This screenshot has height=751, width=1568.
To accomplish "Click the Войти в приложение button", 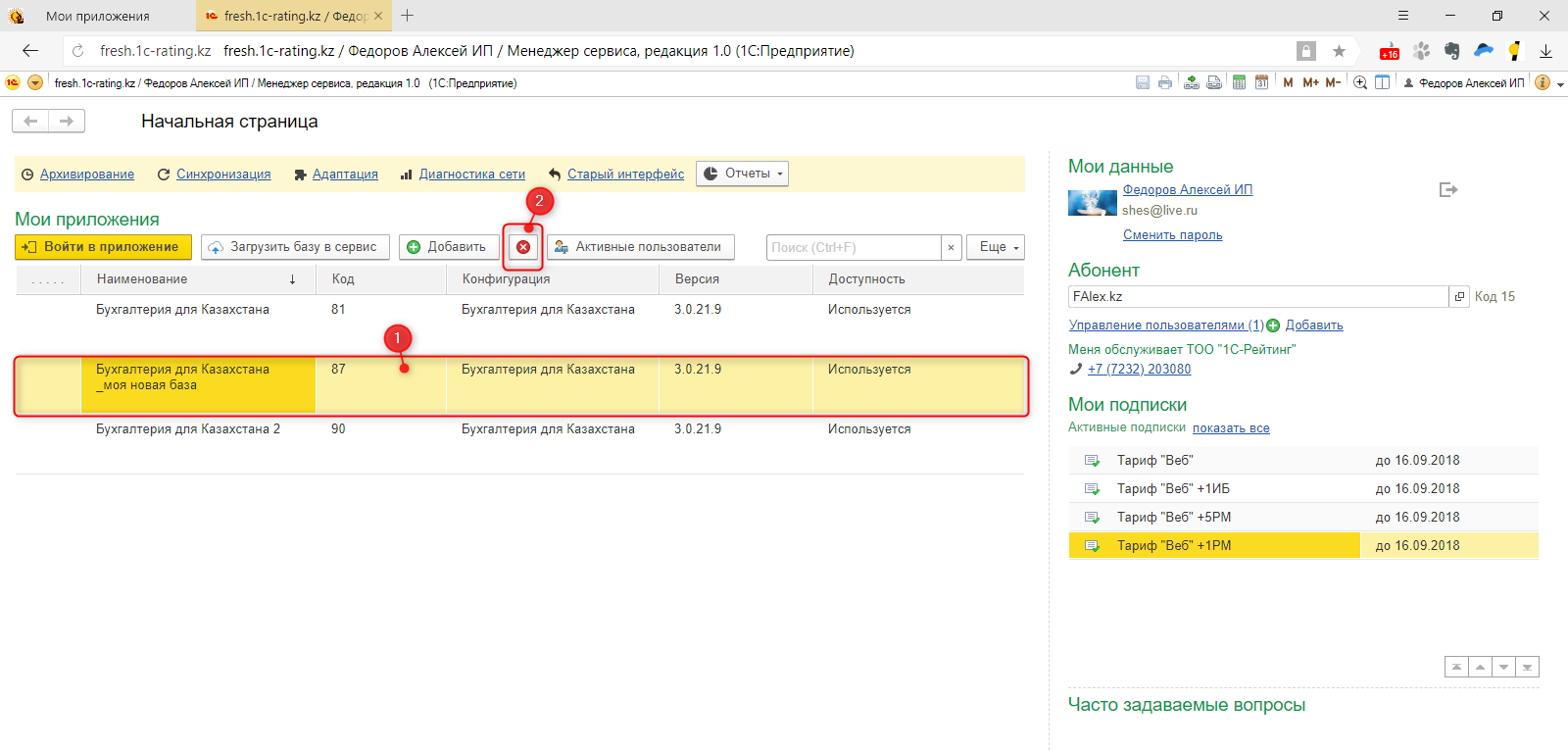I will click(103, 247).
